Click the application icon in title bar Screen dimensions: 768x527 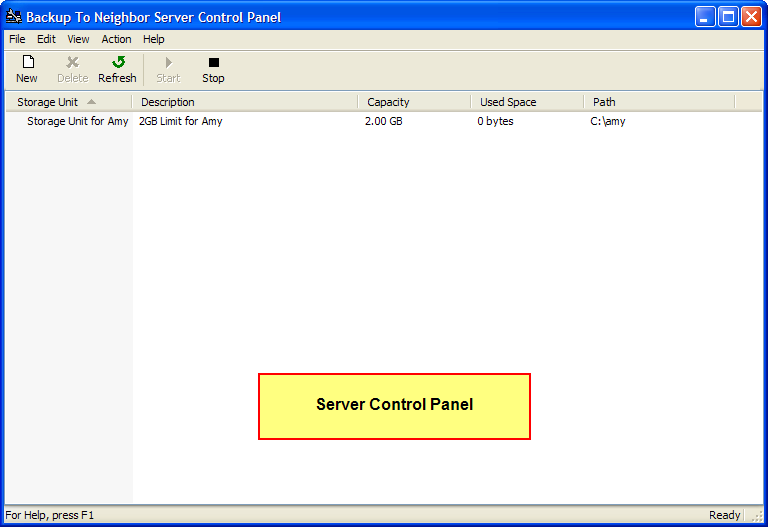point(14,17)
